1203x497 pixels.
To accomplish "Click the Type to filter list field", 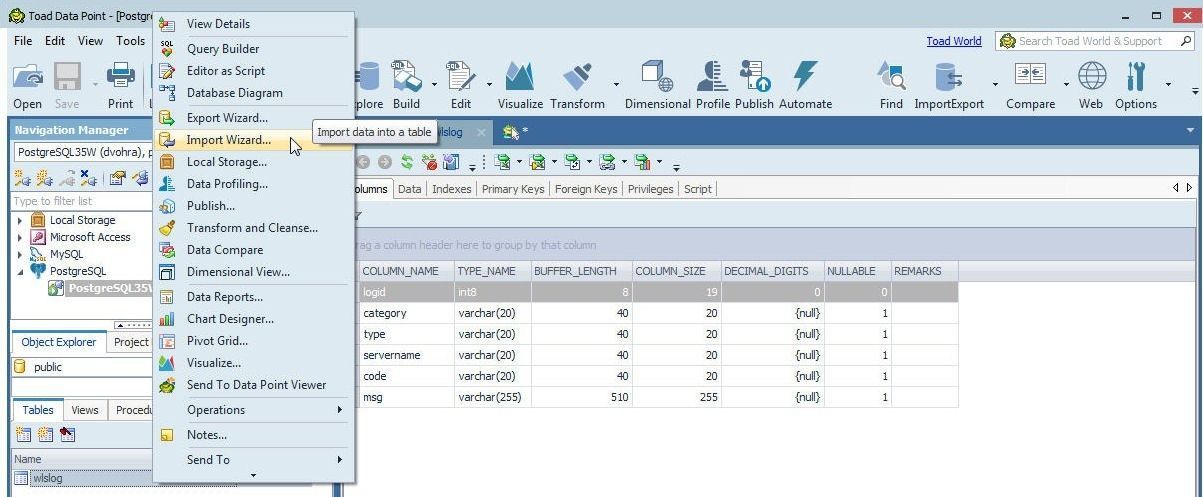I will click(82, 201).
